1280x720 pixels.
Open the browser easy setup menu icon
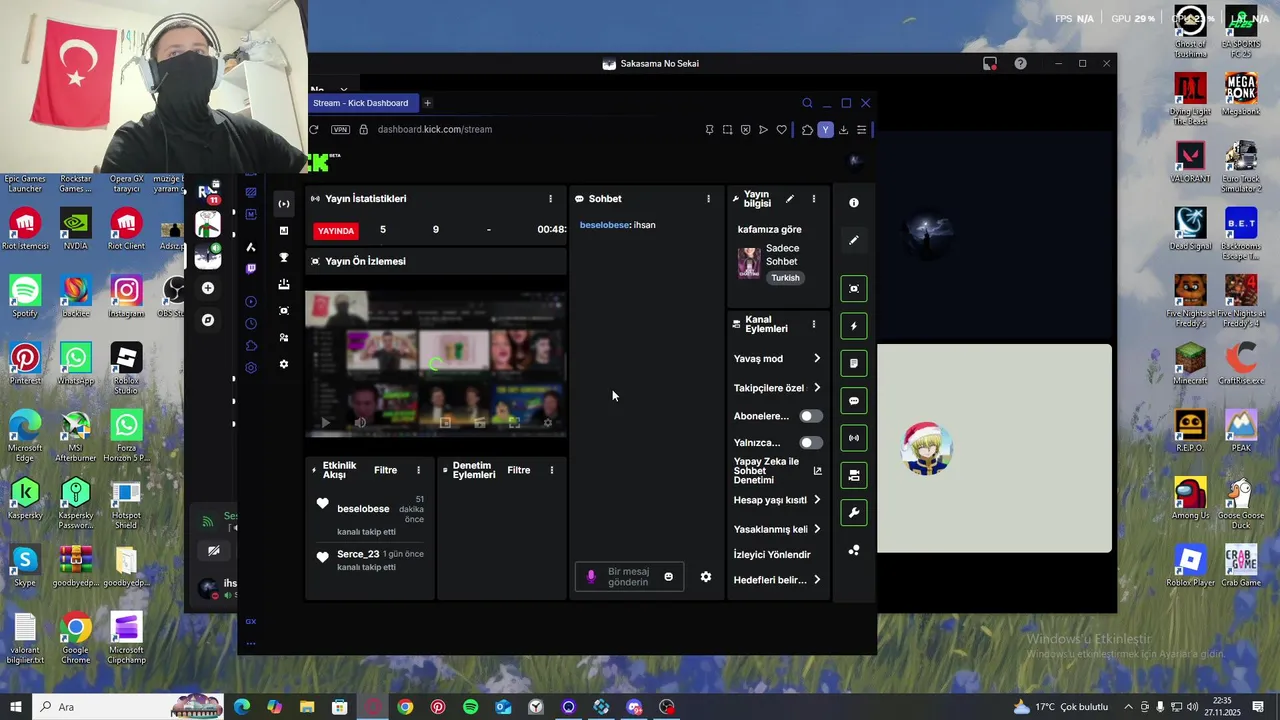coord(861,130)
